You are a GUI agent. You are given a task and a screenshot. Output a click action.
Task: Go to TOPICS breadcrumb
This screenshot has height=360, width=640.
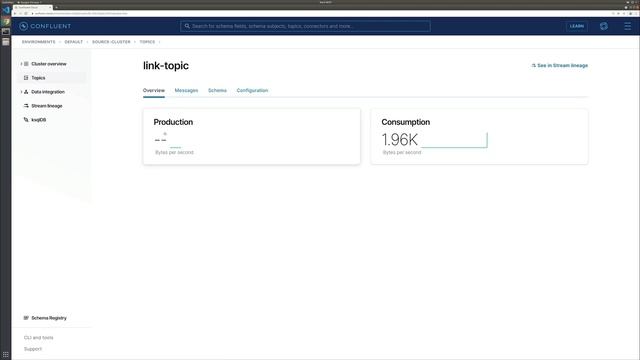[147, 42]
